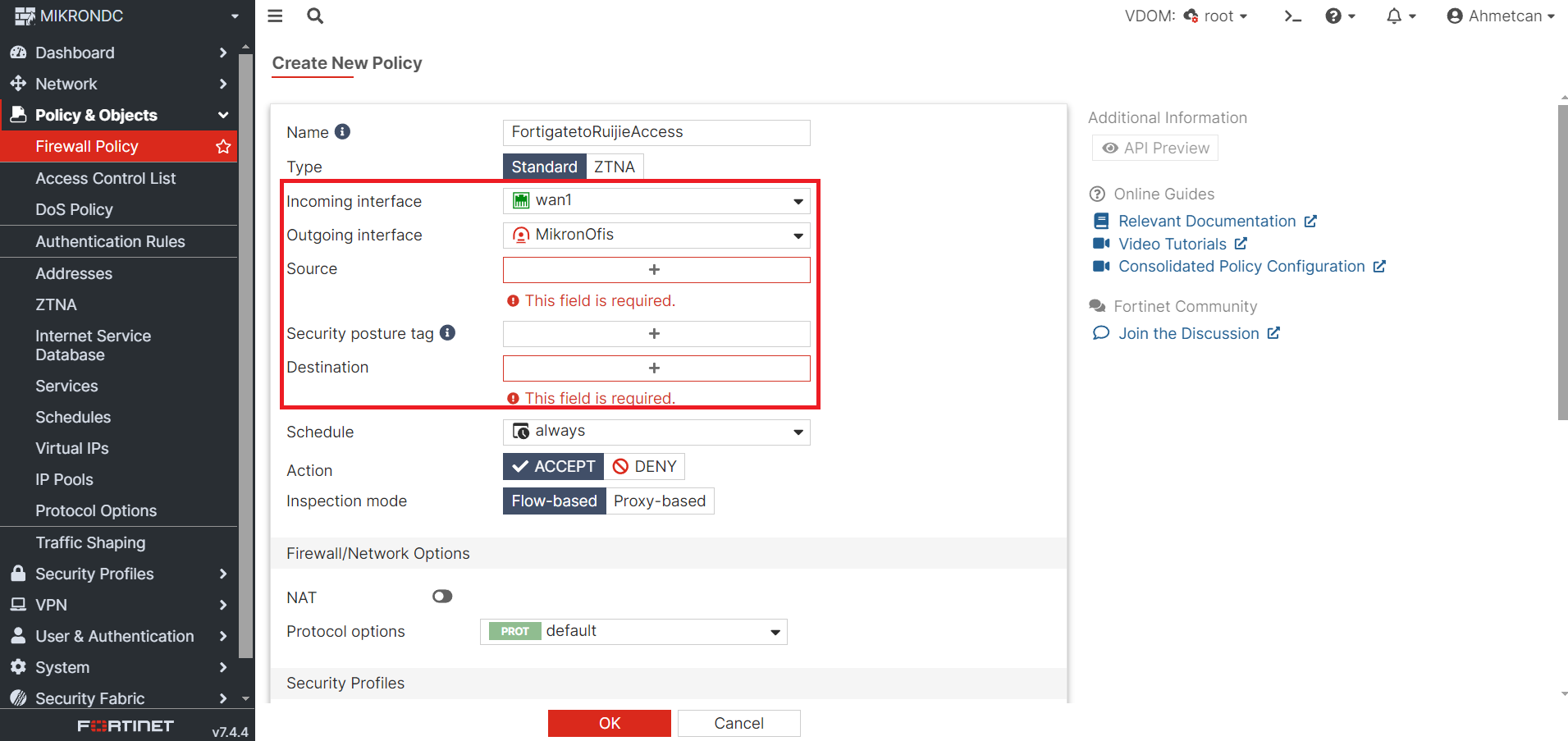Open Video Tutorials link

pyautogui.click(x=1171, y=244)
